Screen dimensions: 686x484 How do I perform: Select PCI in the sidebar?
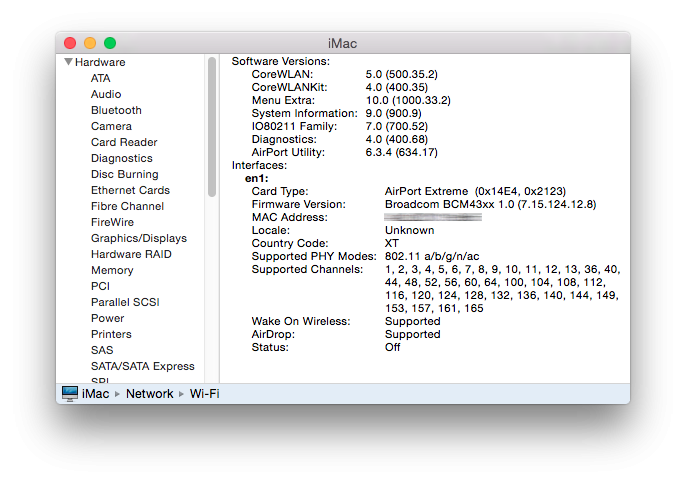(x=100, y=286)
